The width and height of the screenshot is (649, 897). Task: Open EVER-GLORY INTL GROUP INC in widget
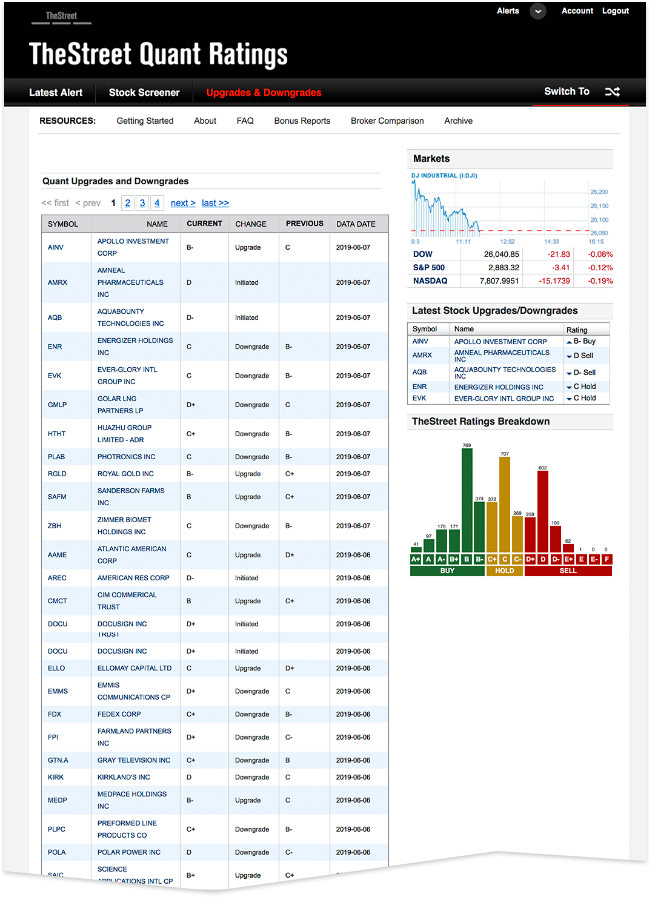point(504,399)
